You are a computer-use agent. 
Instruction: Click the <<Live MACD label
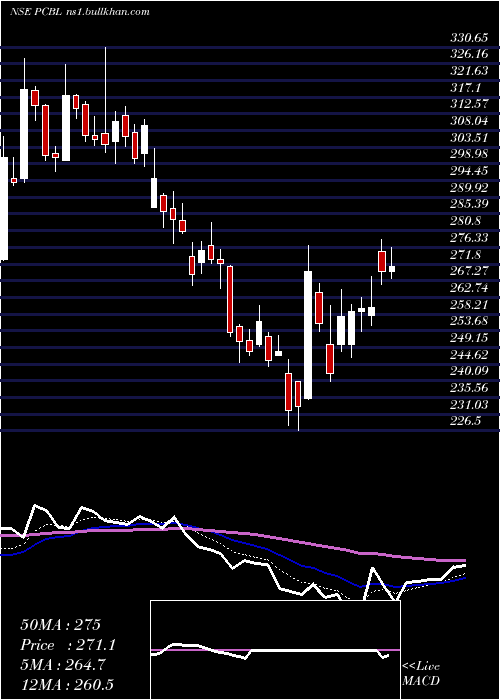pos(421,674)
